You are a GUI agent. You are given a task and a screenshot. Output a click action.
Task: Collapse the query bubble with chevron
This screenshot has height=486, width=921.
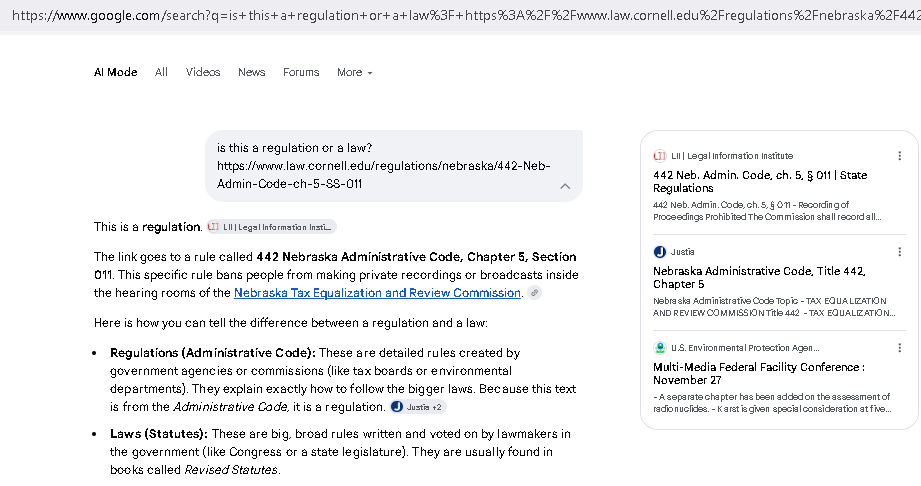coord(565,186)
